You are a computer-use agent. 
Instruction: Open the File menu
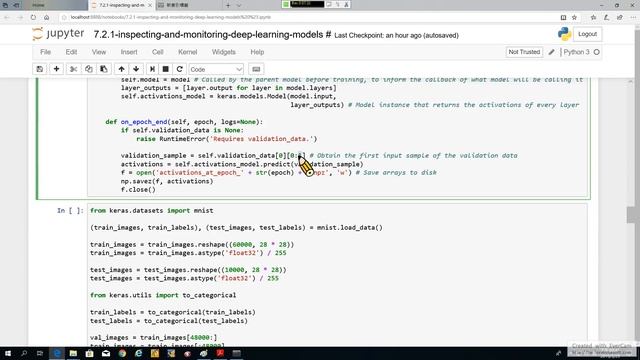click(x=45, y=52)
